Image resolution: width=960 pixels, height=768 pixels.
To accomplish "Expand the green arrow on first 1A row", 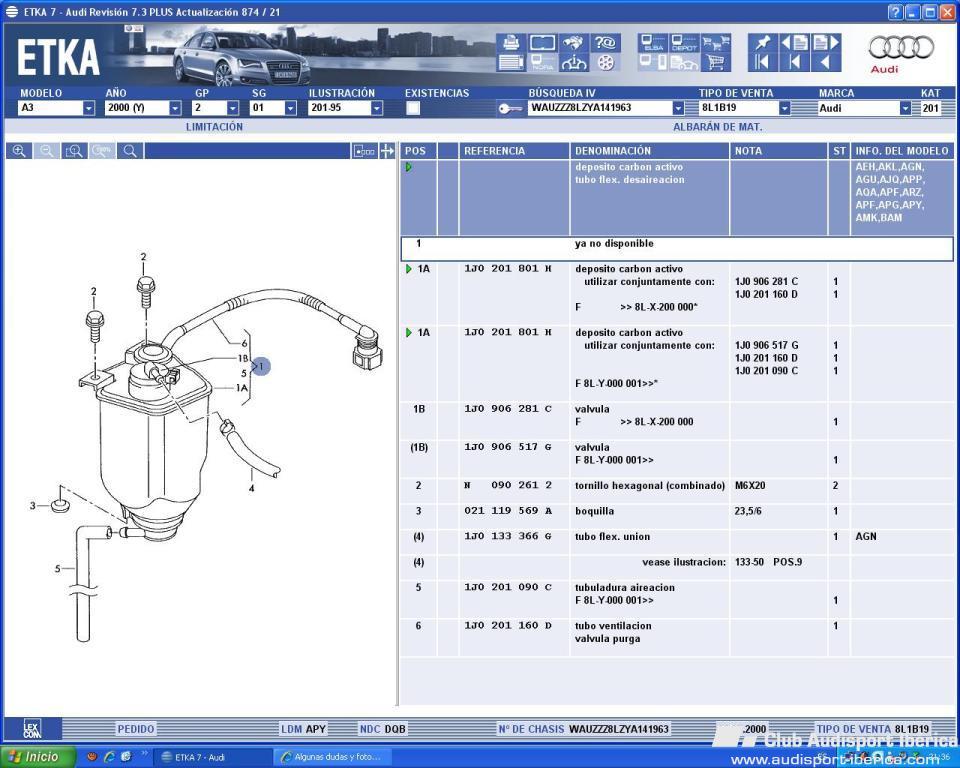I will [x=409, y=269].
